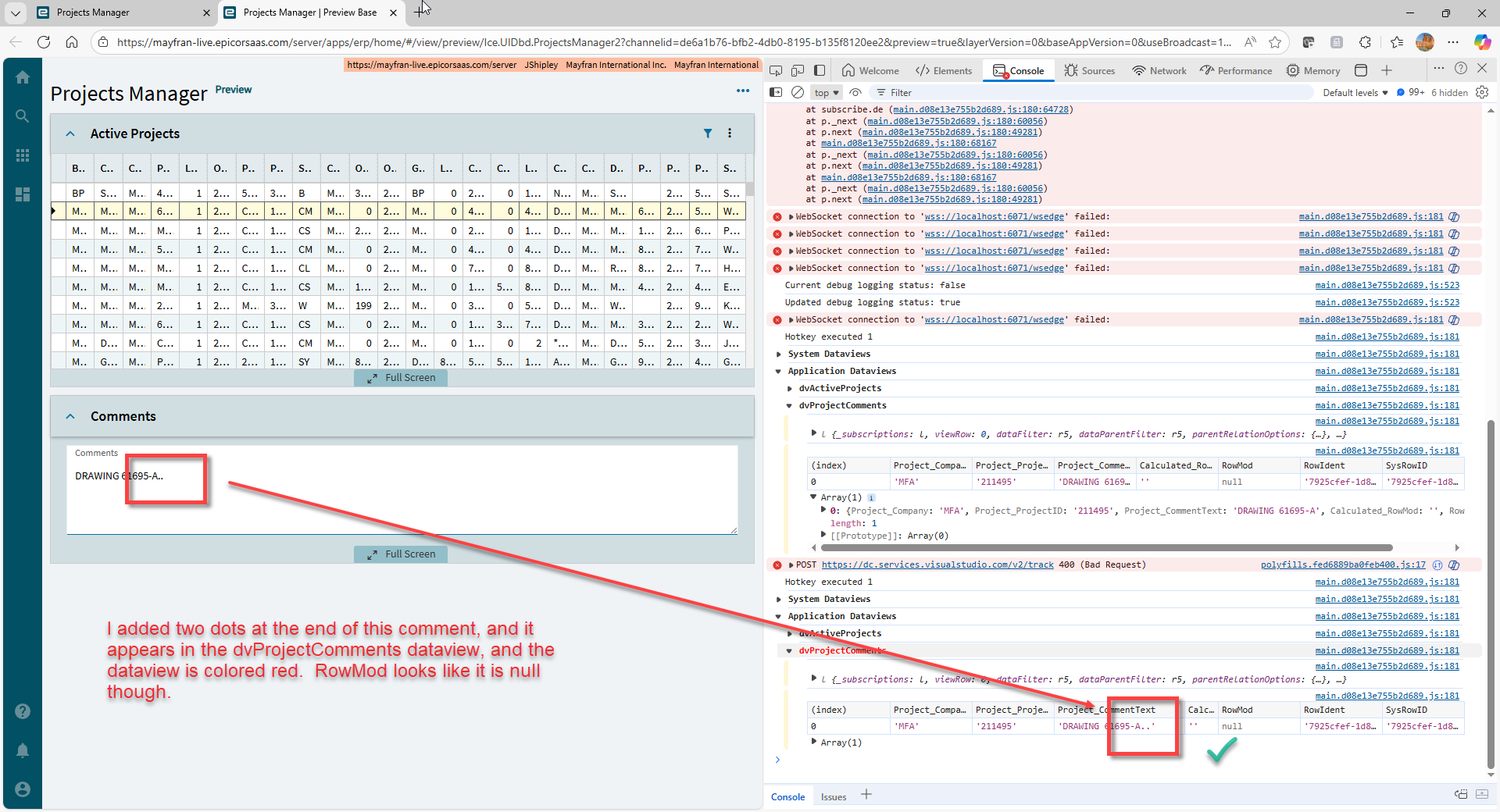Image resolution: width=1500 pixels, height=812 pixels.
Task: Toggle the console sidebar panel
Action: 776,92
